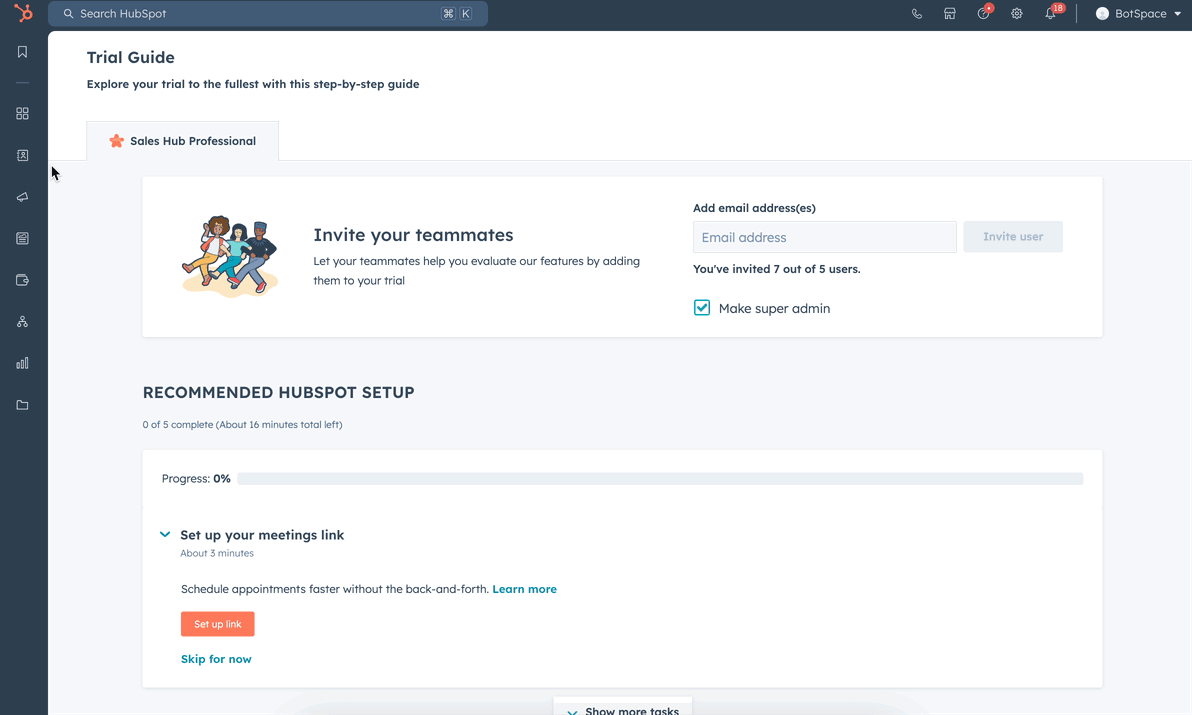This screenshot has height=715, width=1192.
Task: Focus the Email address input field
Action: 825,237
